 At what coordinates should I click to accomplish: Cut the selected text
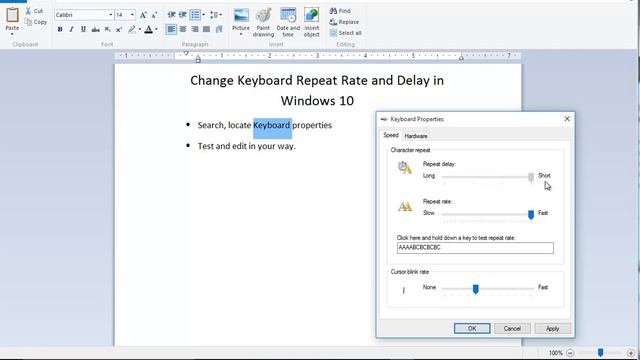(x=34, y=11)
